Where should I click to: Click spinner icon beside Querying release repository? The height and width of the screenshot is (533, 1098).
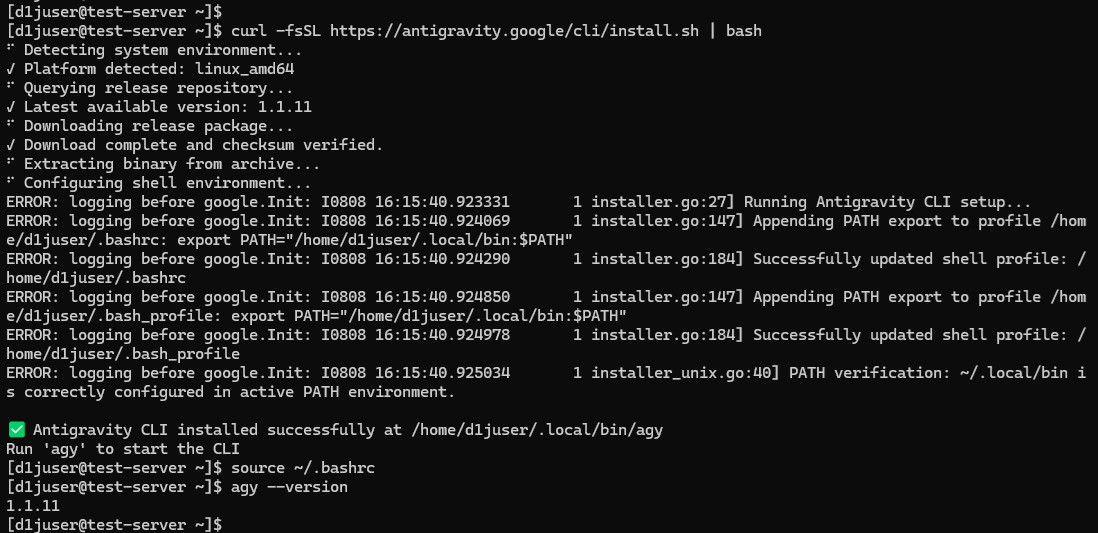pyautogui.click(x=11, y=88)
